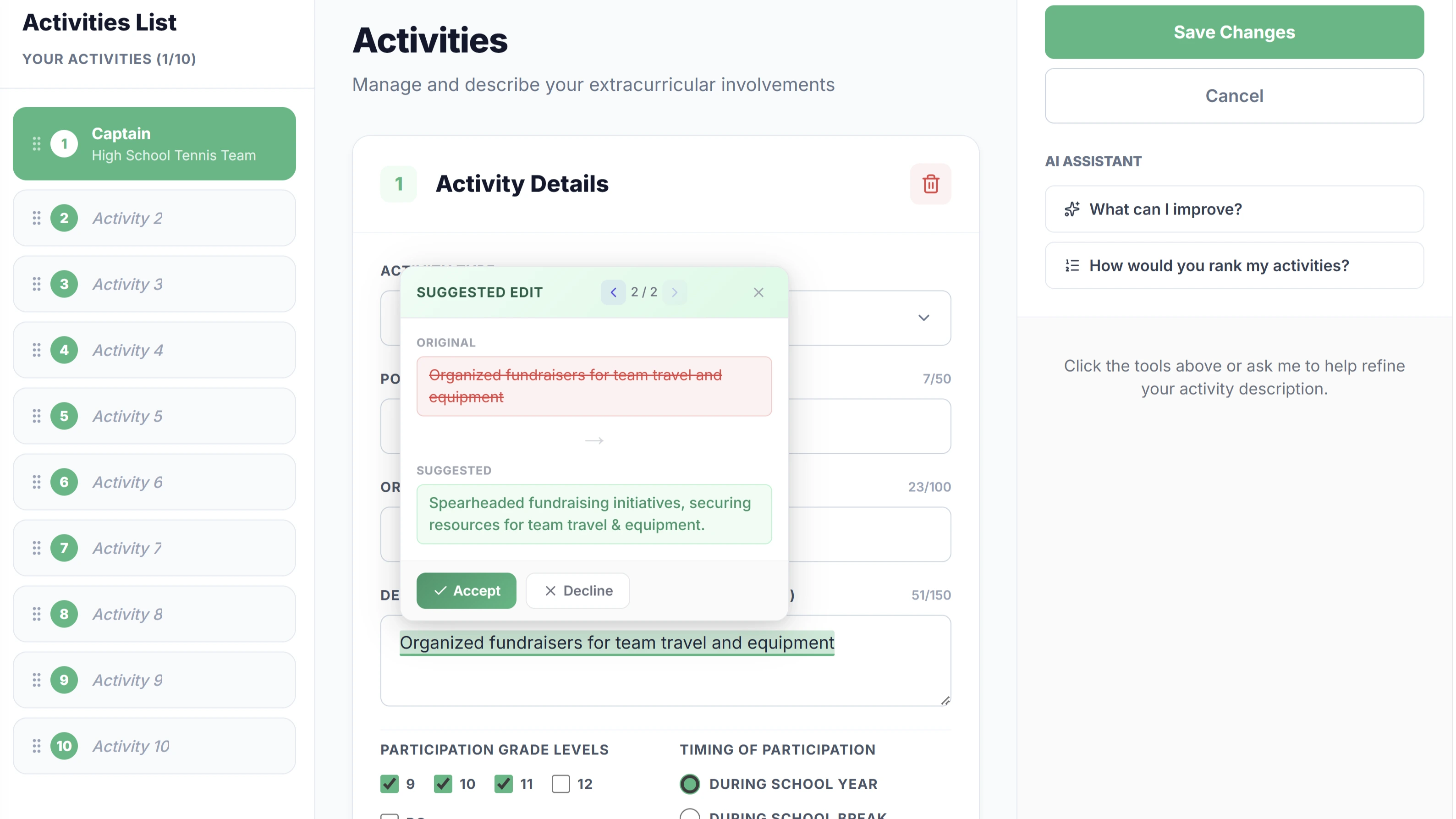The width and height of the screenshot is (1456, 819).
Task: Open Activity 8 in the list
Action: [154, 614]
